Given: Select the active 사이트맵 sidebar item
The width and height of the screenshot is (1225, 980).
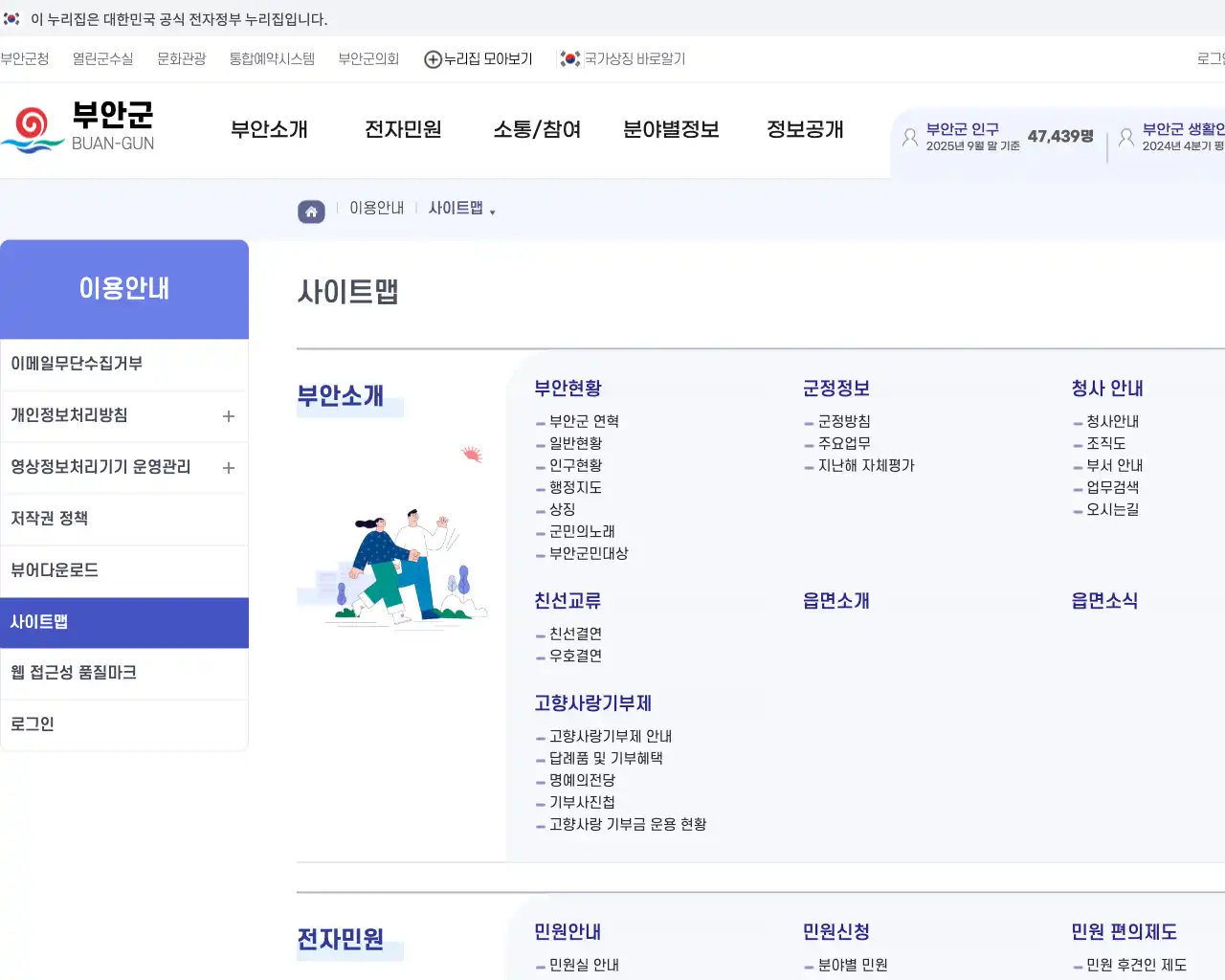Looking at the screenshot, I should tap(124, 622).
